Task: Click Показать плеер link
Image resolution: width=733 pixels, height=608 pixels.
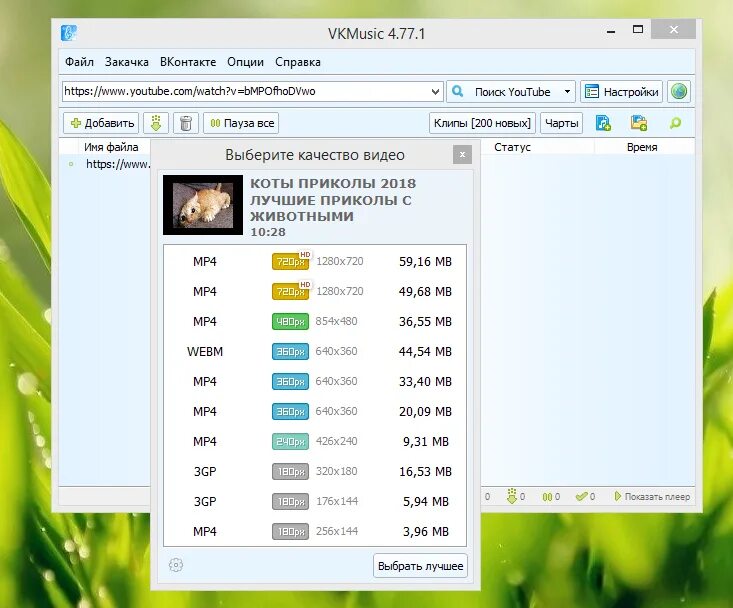Action: [x=652, y=496]
